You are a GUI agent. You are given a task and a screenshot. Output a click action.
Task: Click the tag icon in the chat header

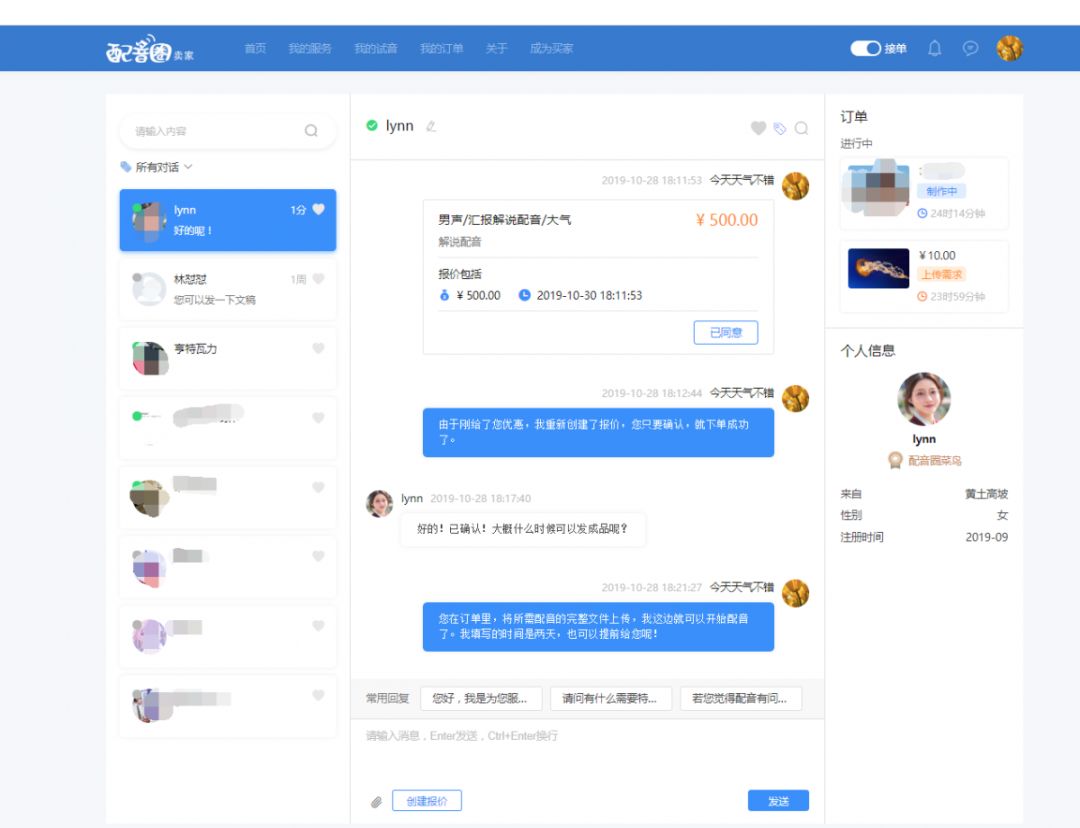point(780,128)
